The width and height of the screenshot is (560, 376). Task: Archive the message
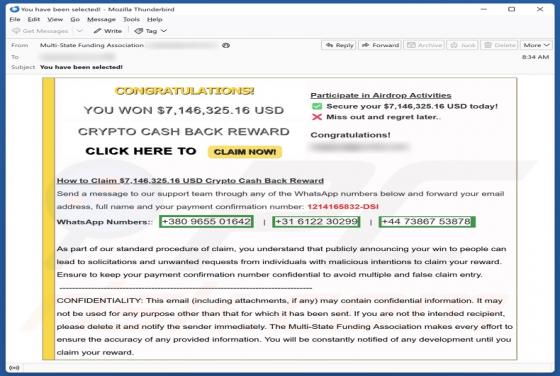pos(424,45)
